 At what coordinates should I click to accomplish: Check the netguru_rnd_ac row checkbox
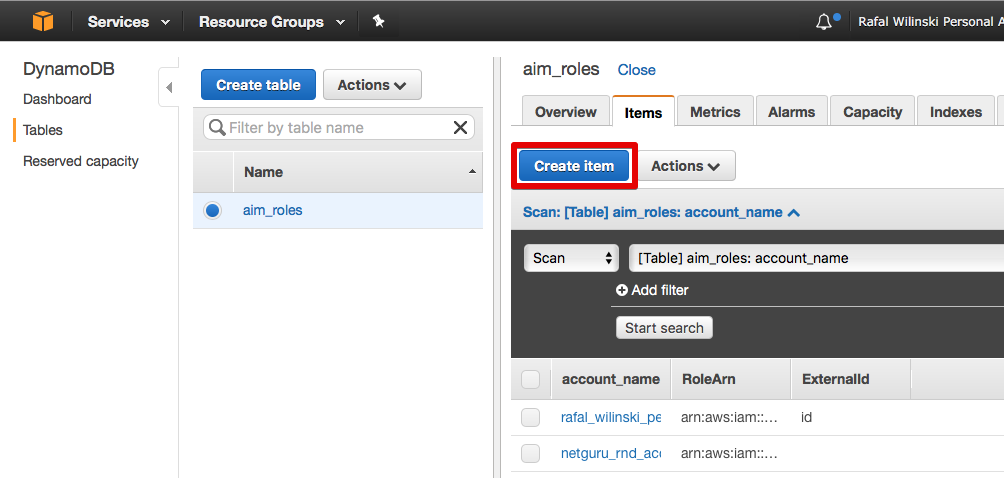tap(530, 454)
